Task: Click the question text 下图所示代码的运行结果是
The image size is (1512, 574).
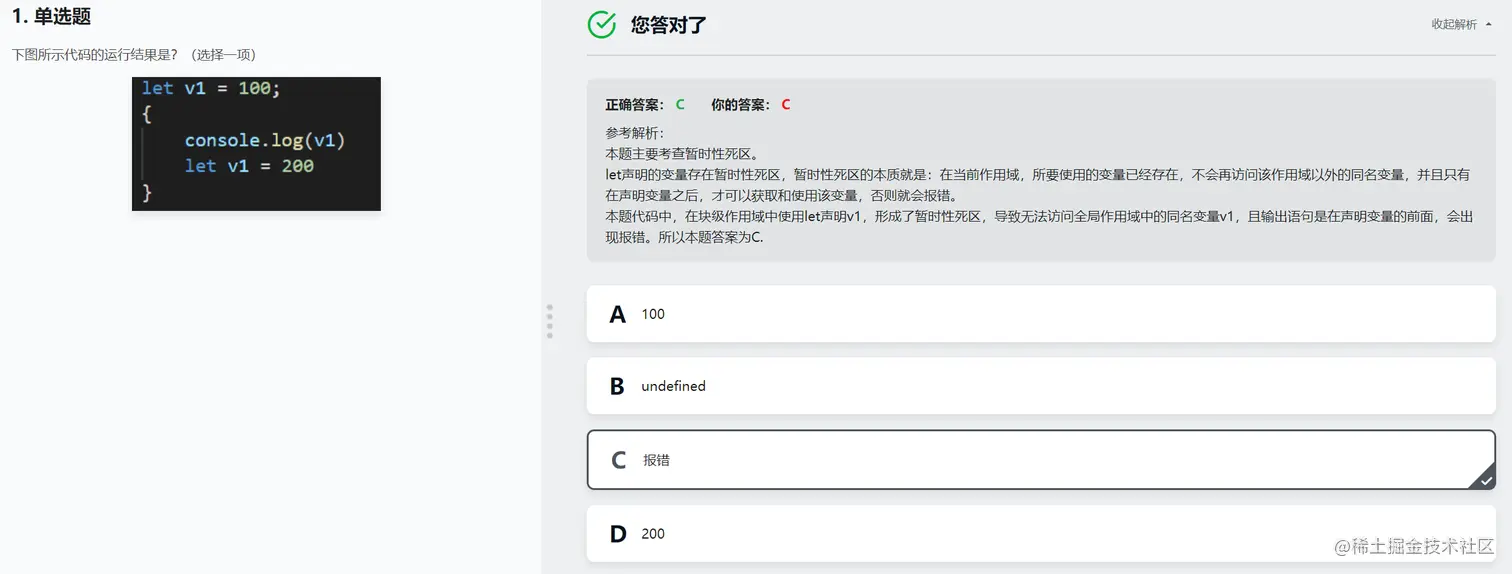Action: 95,55
